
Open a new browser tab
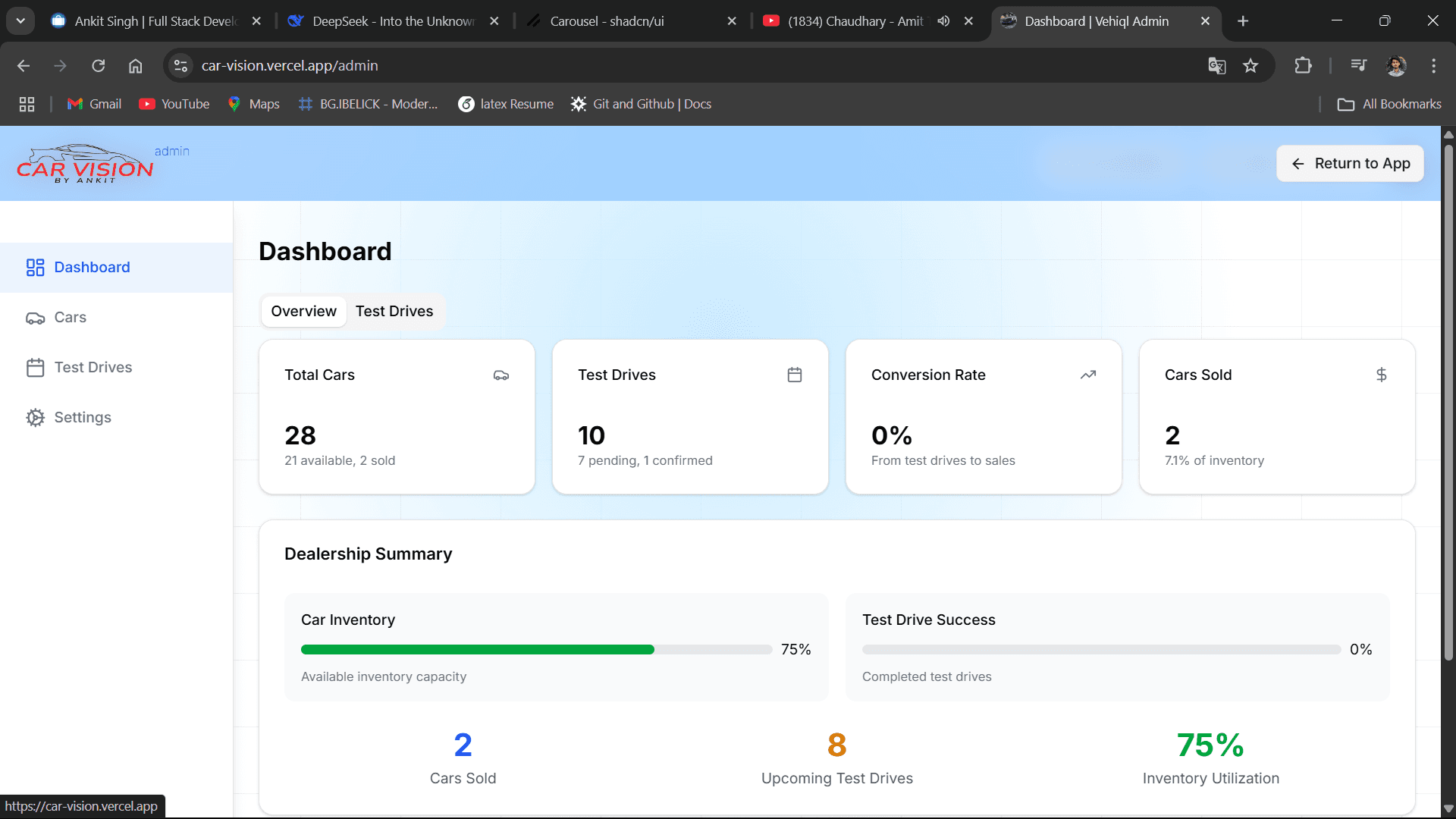click(x=1243, y=21)
